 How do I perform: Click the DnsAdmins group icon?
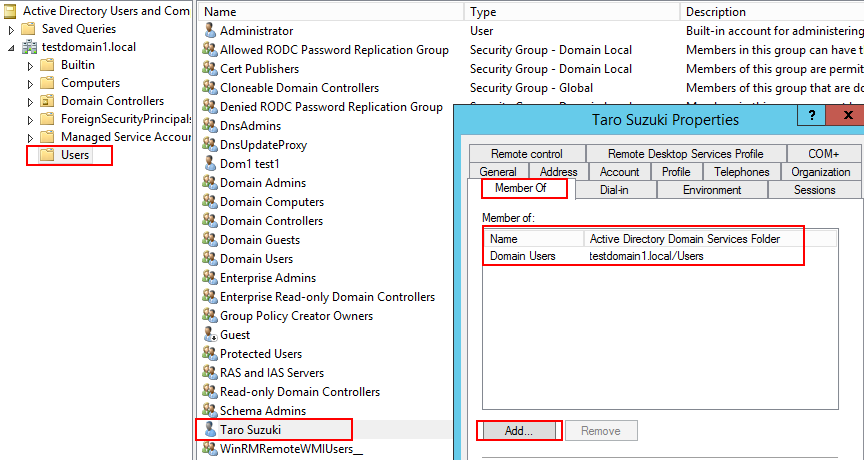point(210,126)
